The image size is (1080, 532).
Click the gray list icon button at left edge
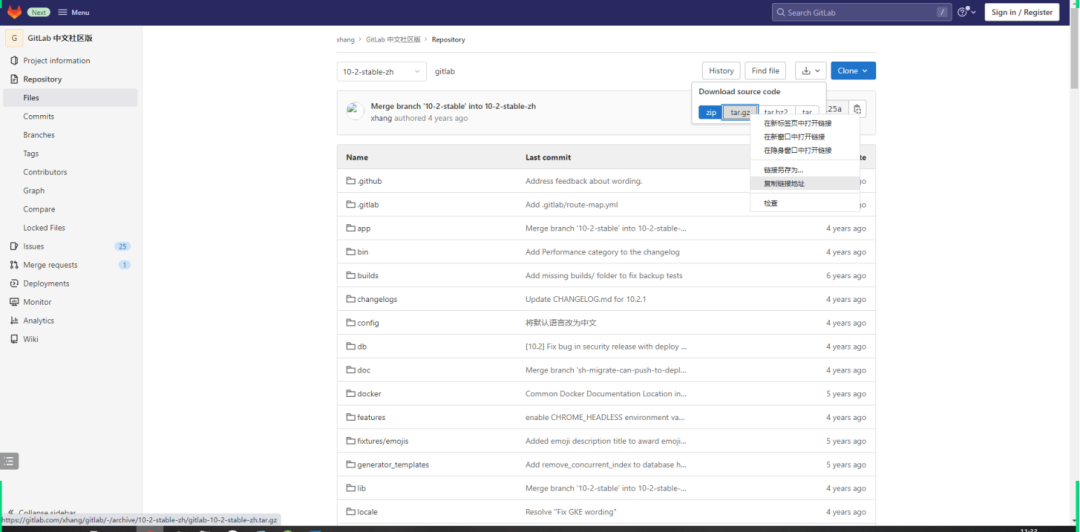coord(9,461)
